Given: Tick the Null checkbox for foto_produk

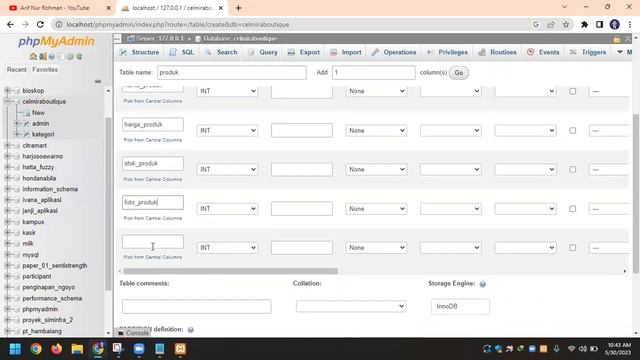Looking at the screenshot, I should pos(573,209).
